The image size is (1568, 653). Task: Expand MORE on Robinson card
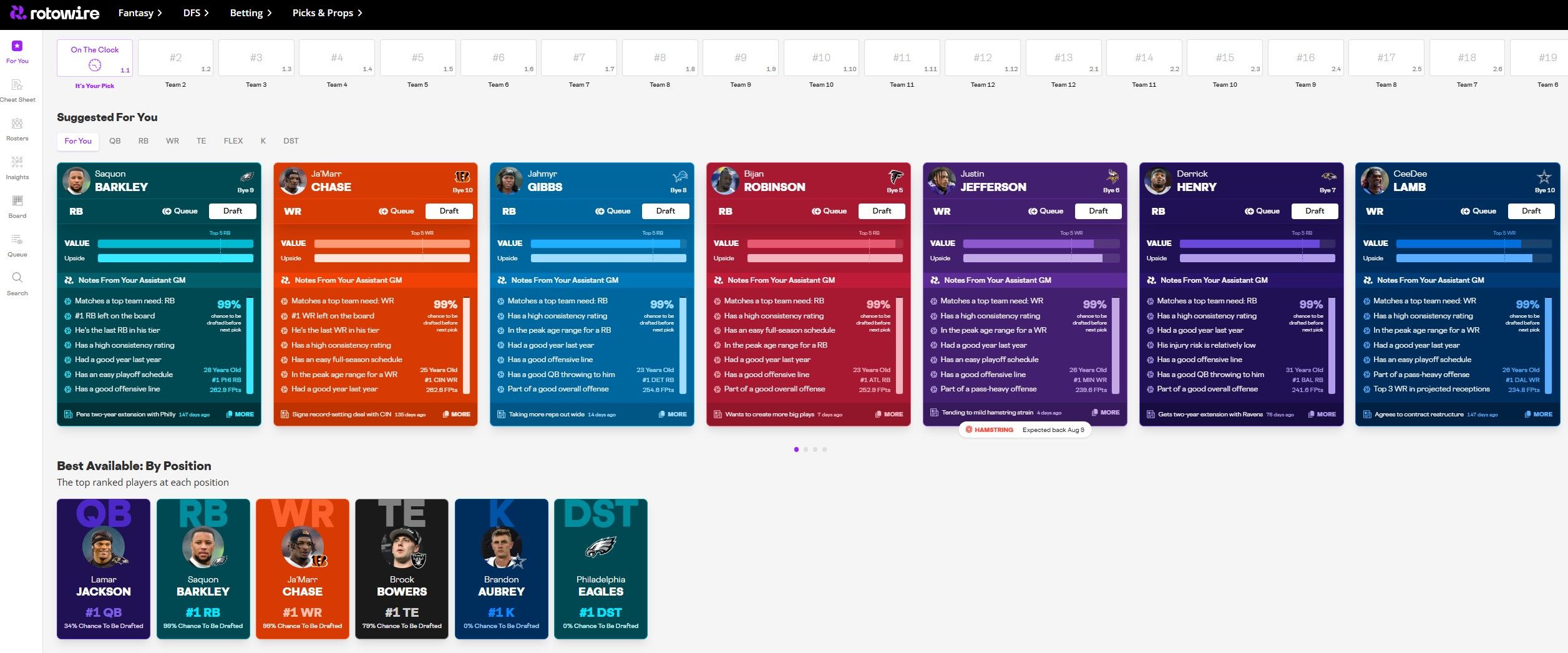(889, 415)
